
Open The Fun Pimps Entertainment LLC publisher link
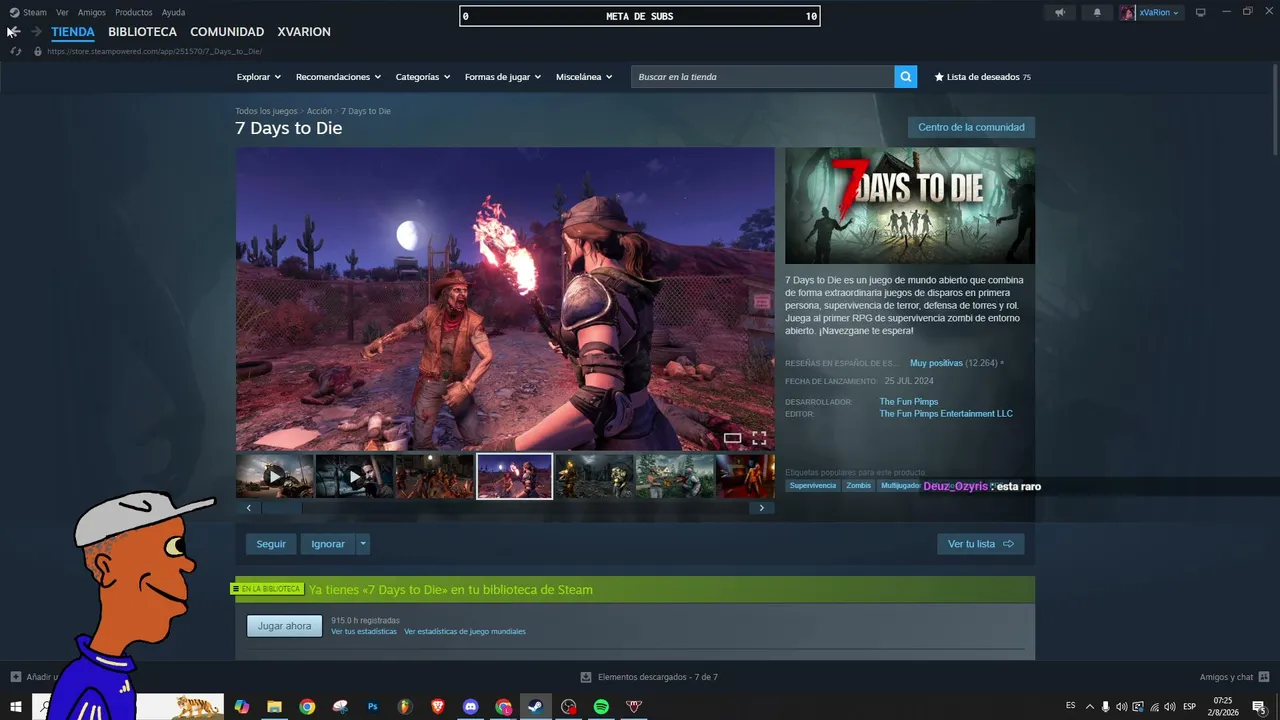(x=946, y=414)
